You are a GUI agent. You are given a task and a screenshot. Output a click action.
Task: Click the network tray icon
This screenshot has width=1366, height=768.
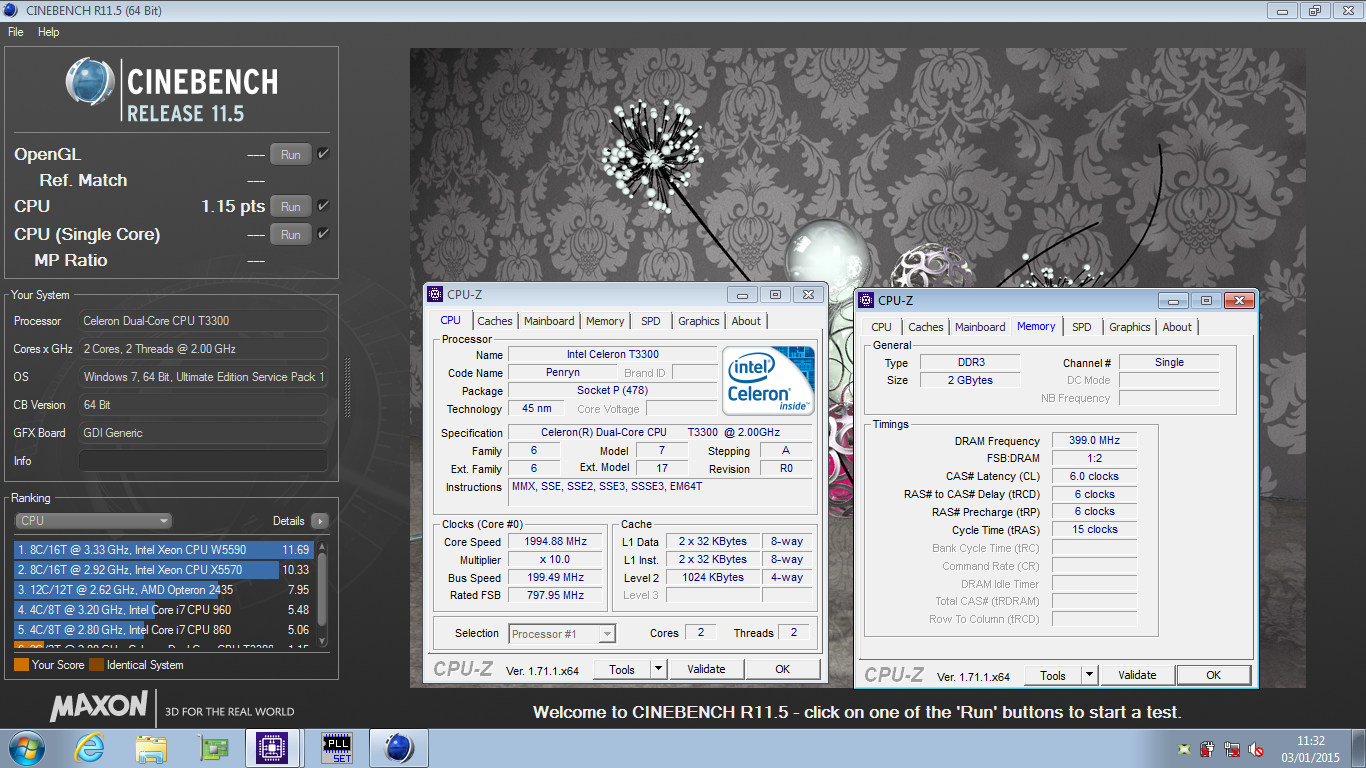coord(1233,749)
